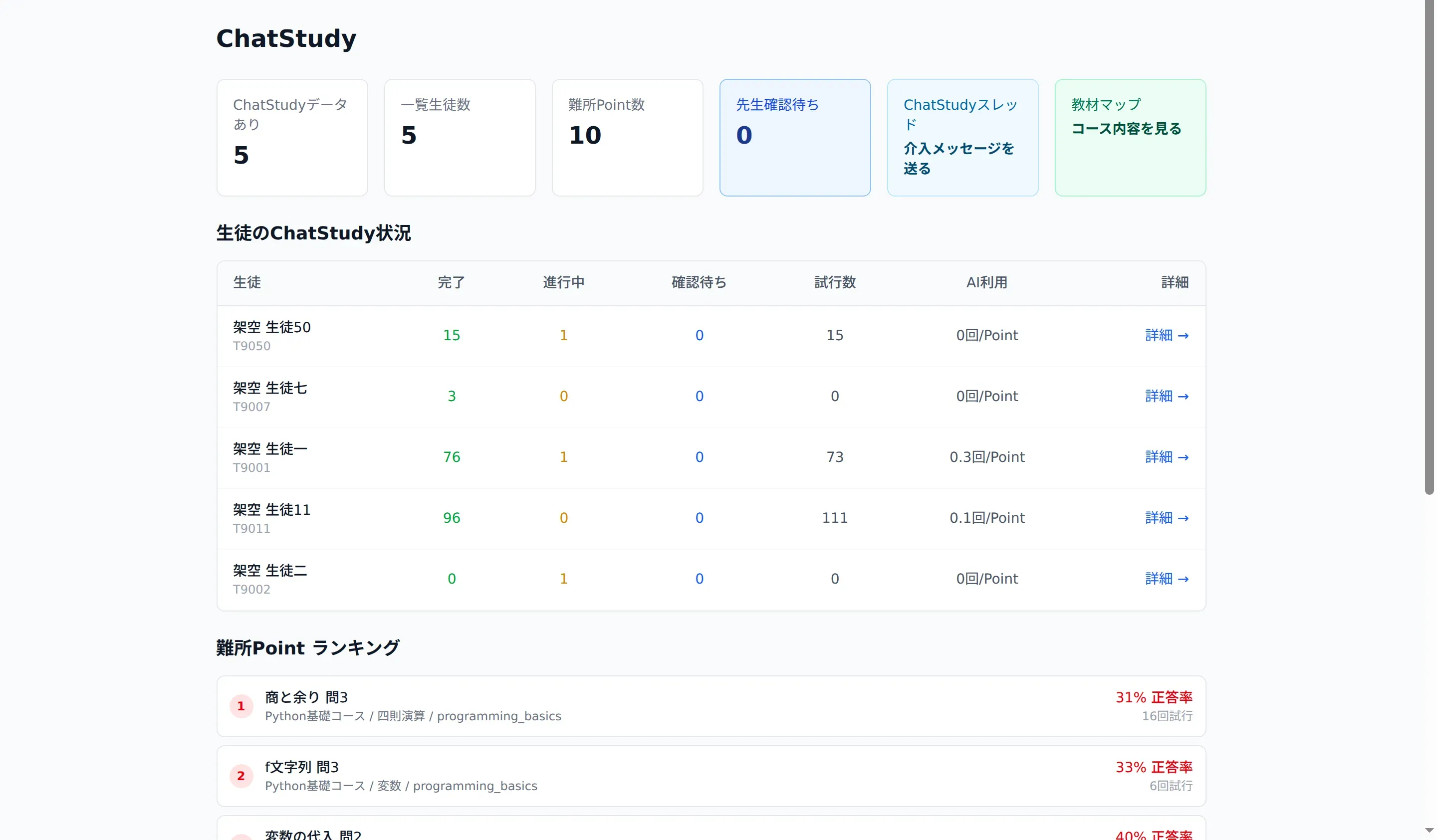Click completed count 96
This screenshot has height=840, width=1437.
[452, 518]
